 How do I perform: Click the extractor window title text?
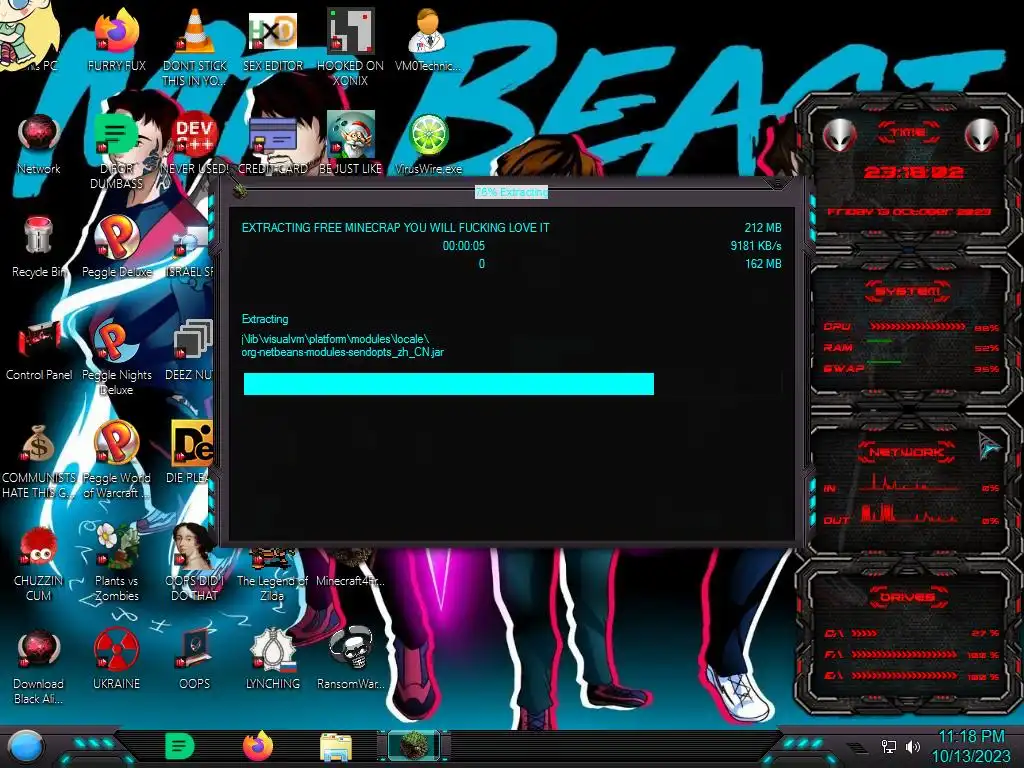click(x=511, y=192)
